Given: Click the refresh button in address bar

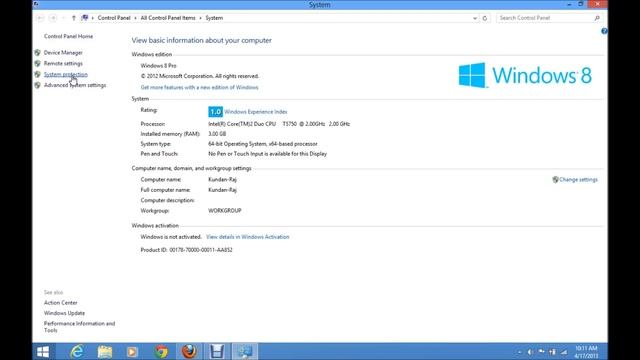Looking at the screenshot, I should click(x=485, y=18).
